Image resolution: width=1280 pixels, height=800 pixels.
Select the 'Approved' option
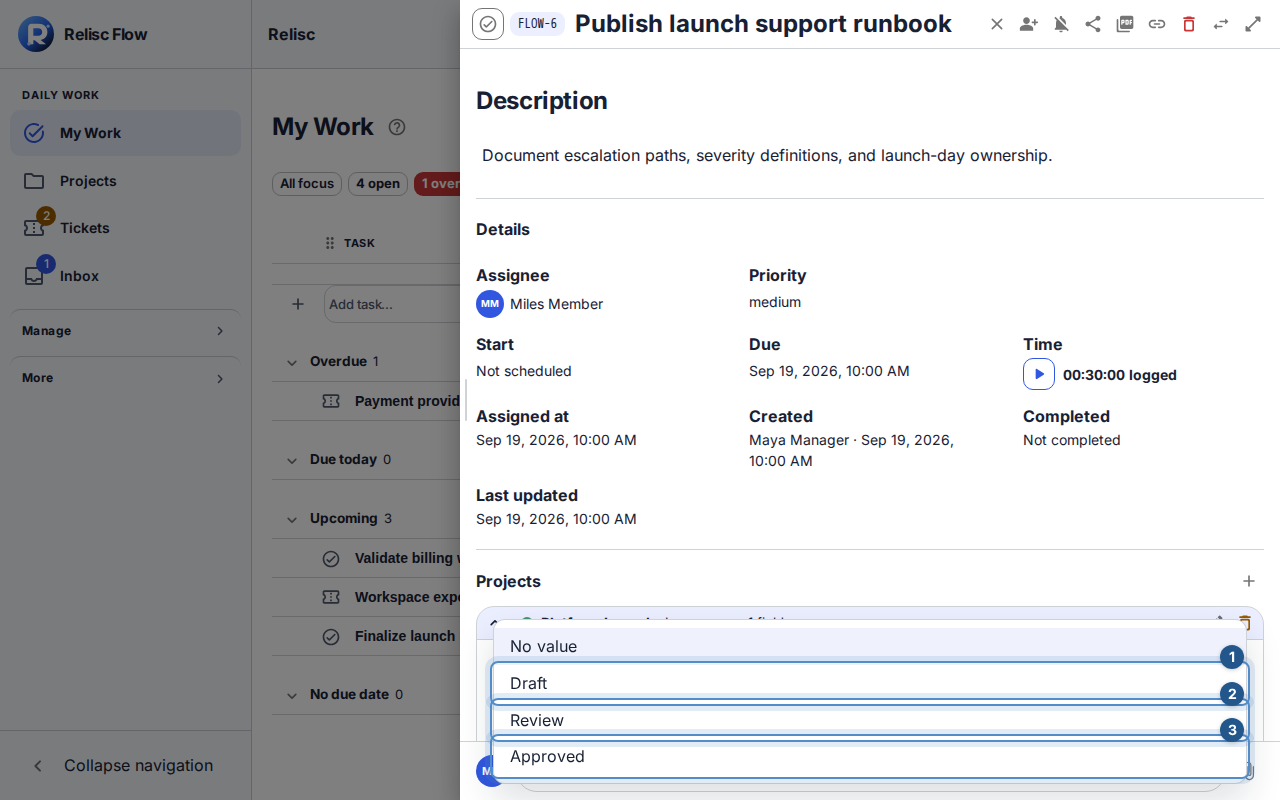870,757
